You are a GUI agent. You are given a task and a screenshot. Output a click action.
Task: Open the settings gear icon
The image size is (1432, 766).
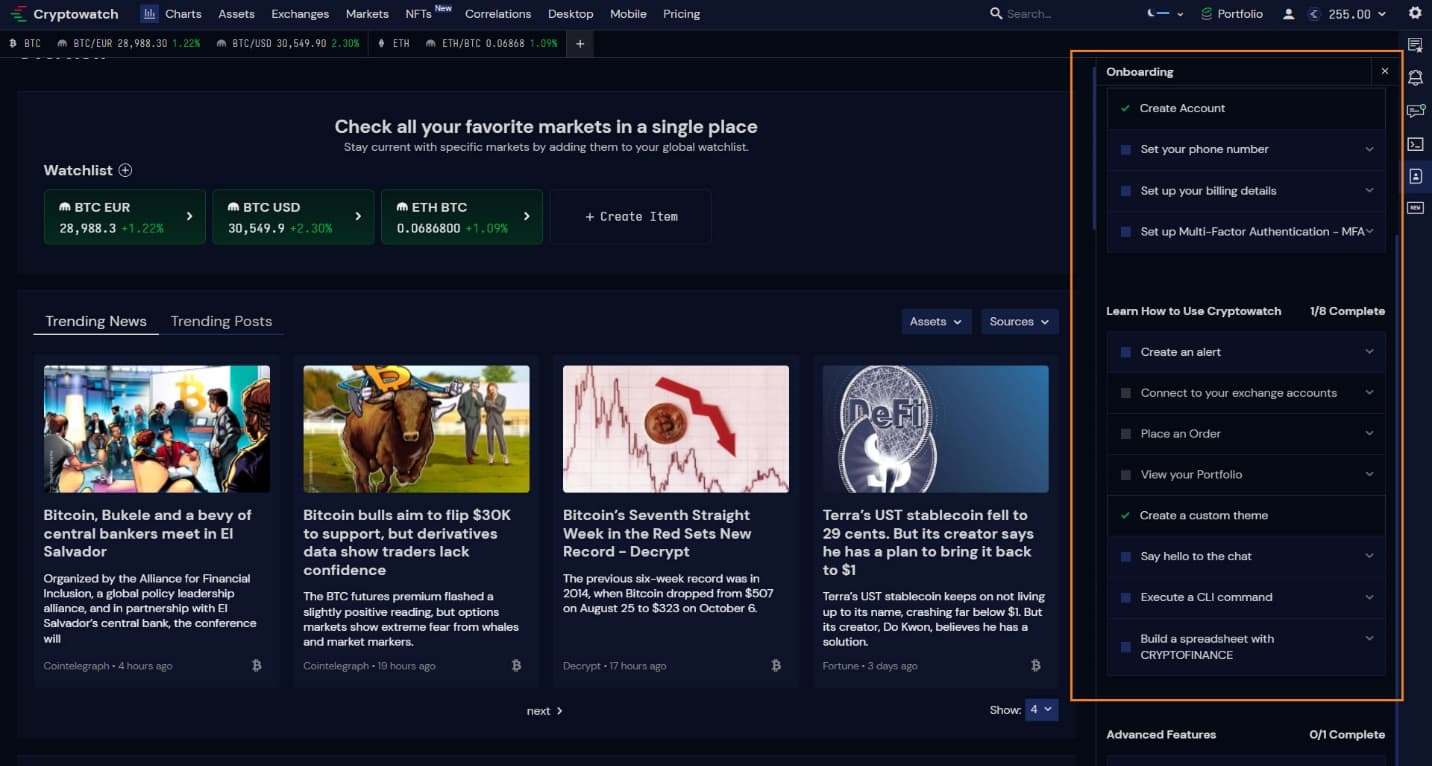[x=1414, y=14]
